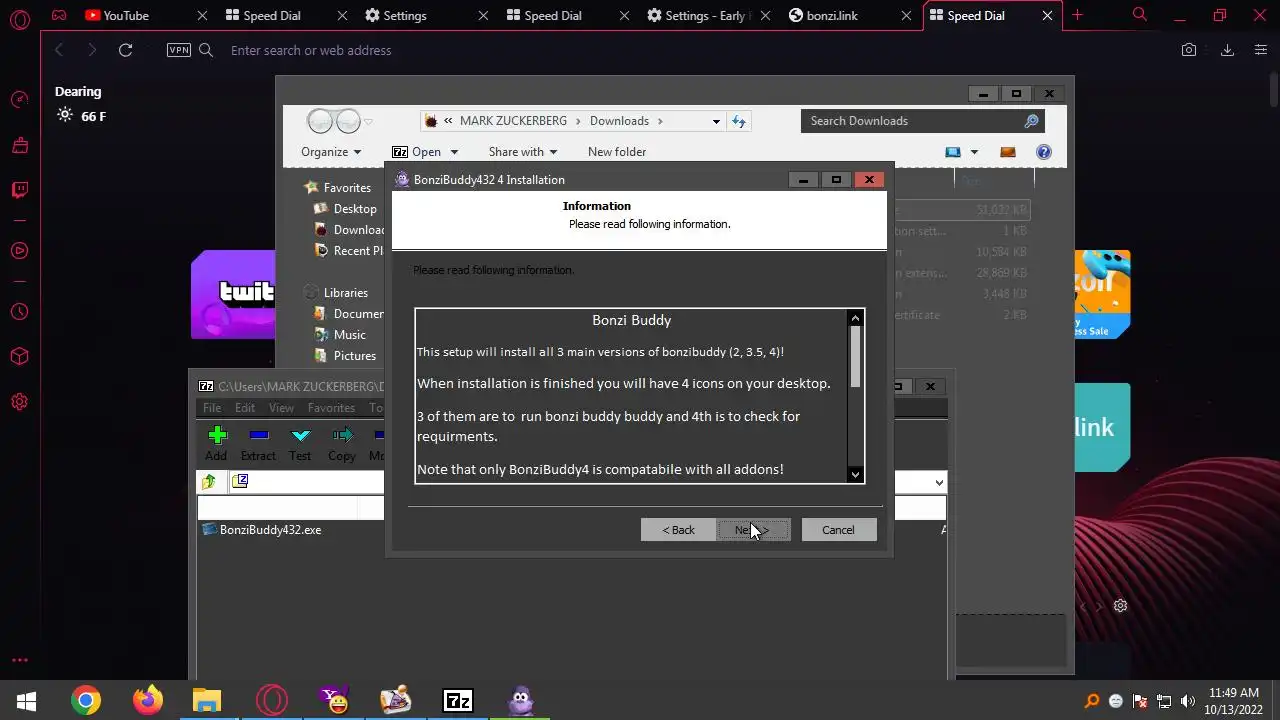Viewport: 1280px width, 720px height.
Task: Click volume icon in system tray
Action: pyautogui.click(x=1188, y=701)
